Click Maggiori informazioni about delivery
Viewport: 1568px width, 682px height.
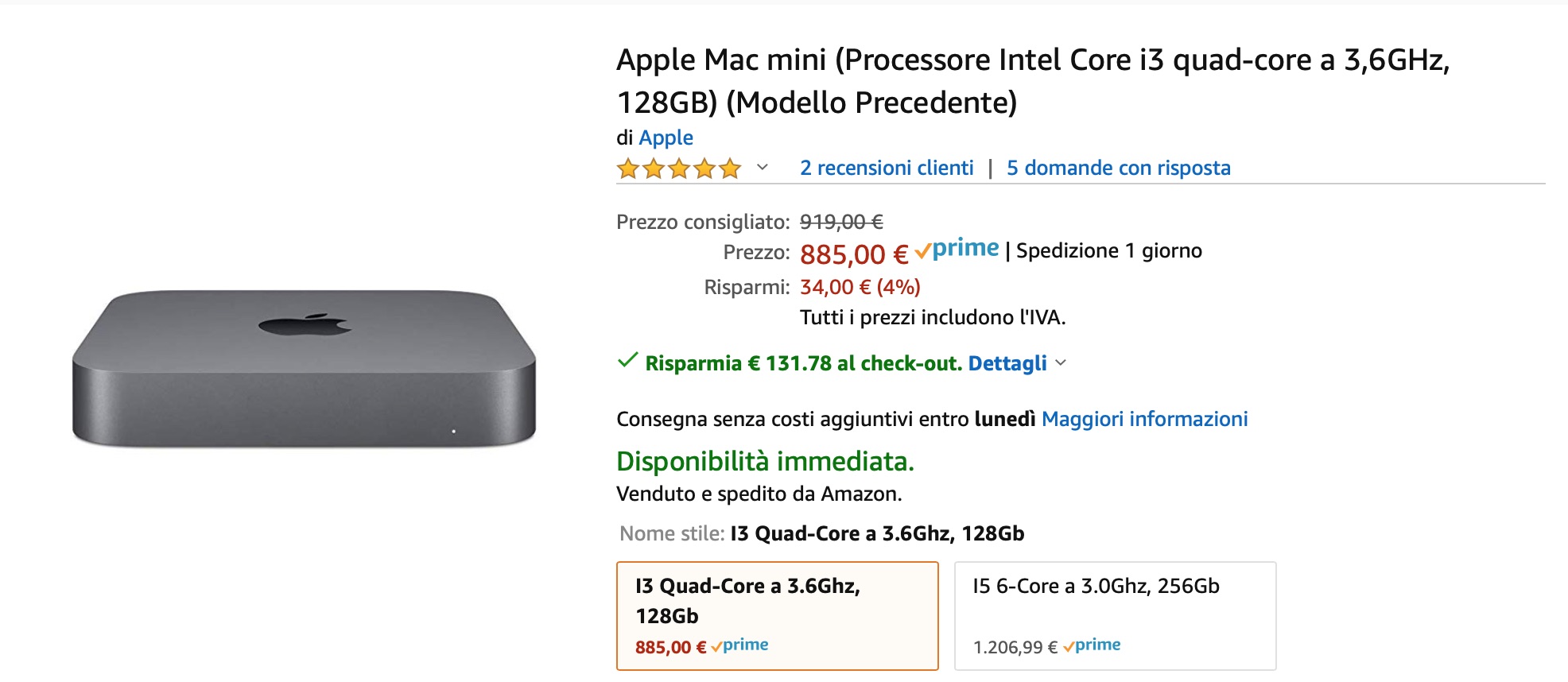1146,419
